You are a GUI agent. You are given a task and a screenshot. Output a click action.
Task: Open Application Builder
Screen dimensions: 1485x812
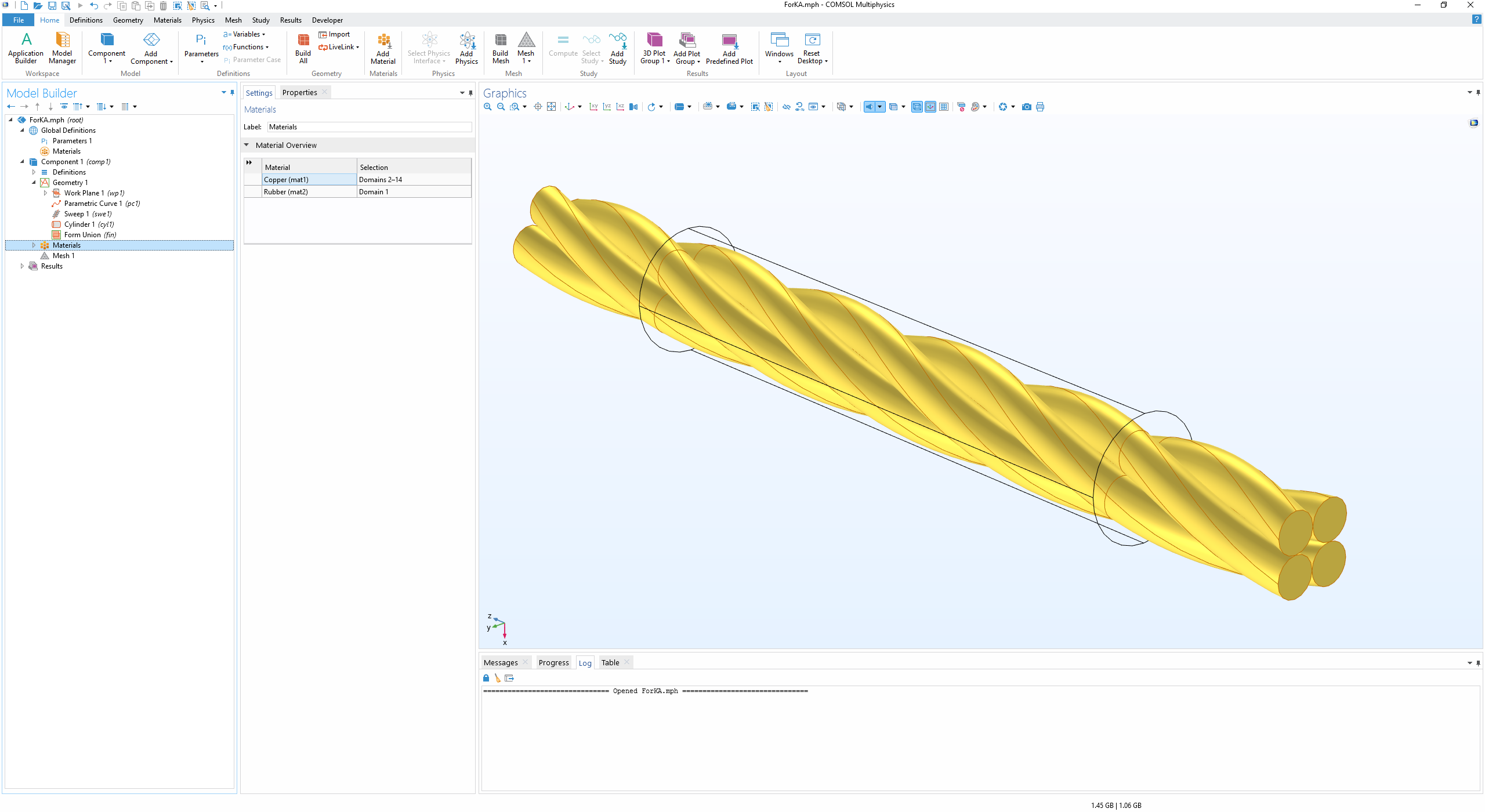coord(26,48)
